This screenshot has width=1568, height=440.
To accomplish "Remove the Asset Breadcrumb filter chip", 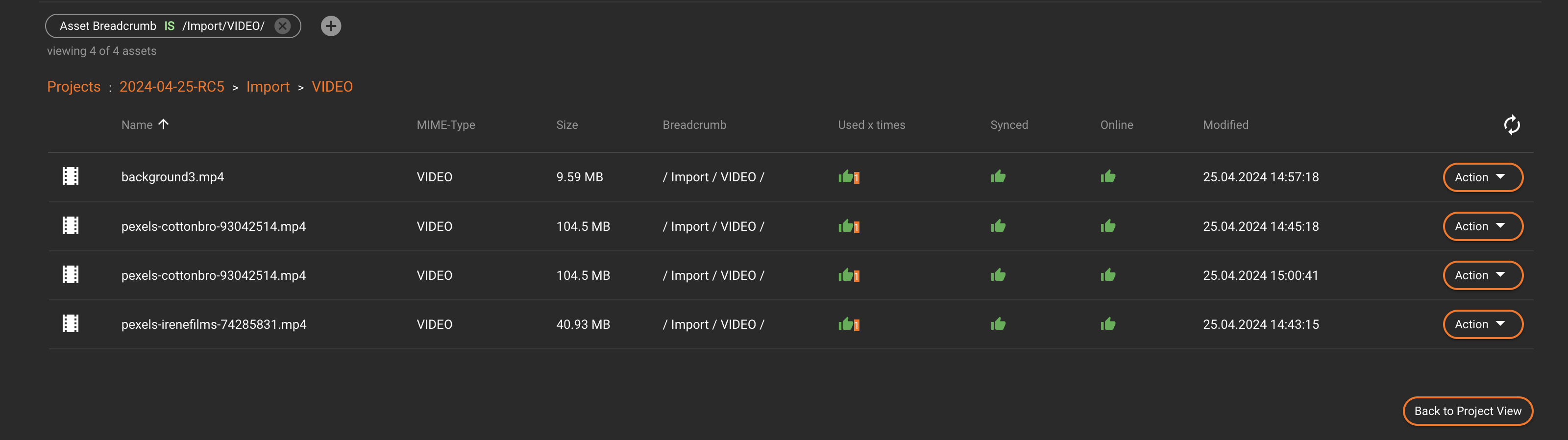I will point(282,26).
